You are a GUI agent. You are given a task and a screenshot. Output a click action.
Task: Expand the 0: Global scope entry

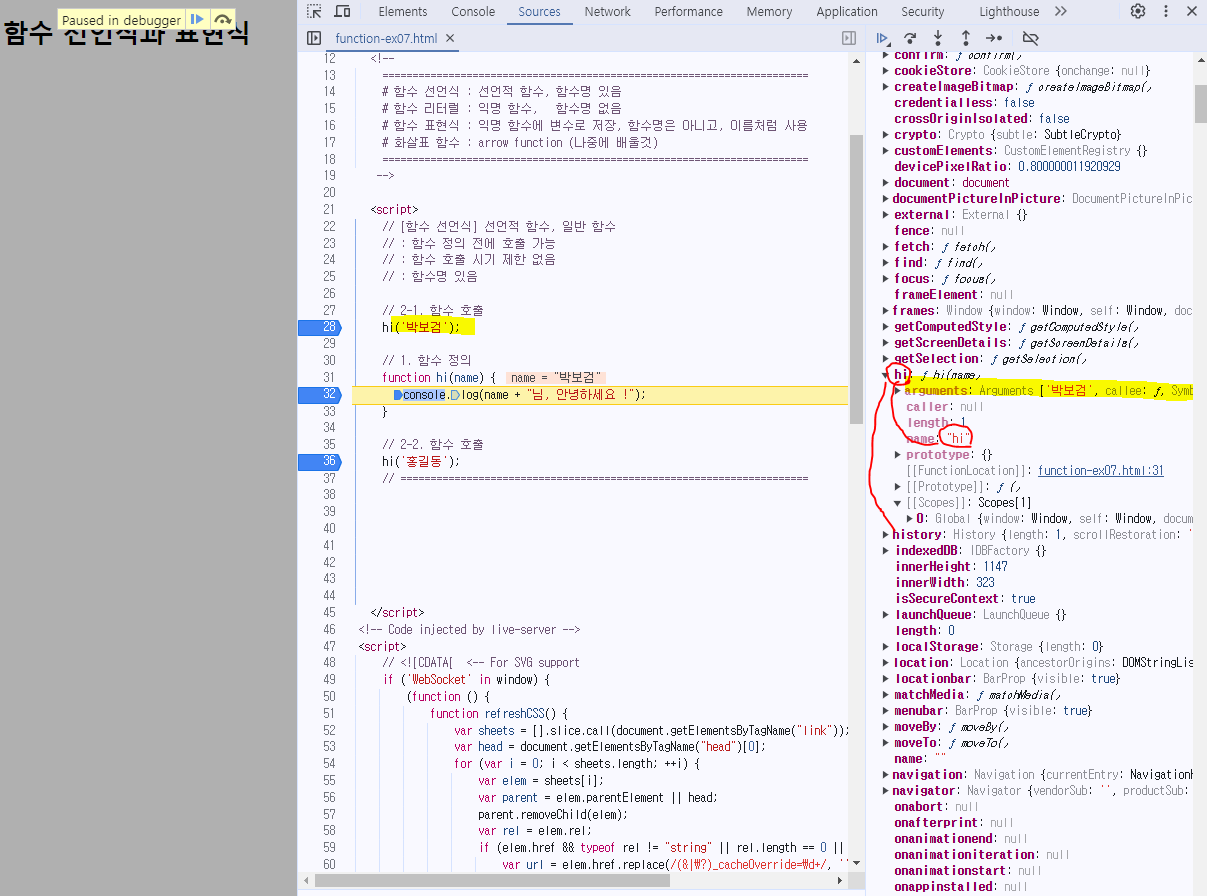point(910,519)
